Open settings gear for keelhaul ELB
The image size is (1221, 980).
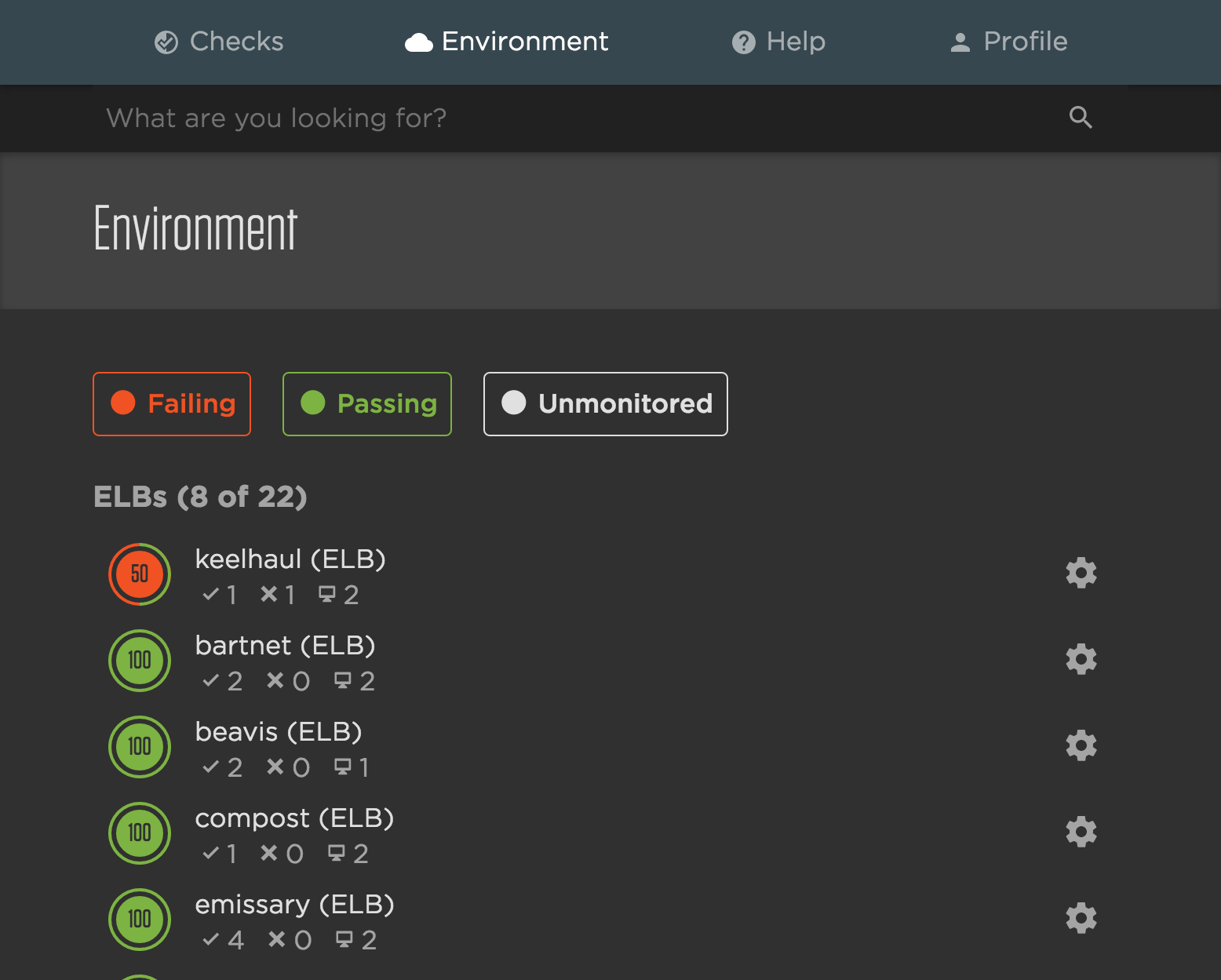pos(1081,573)
